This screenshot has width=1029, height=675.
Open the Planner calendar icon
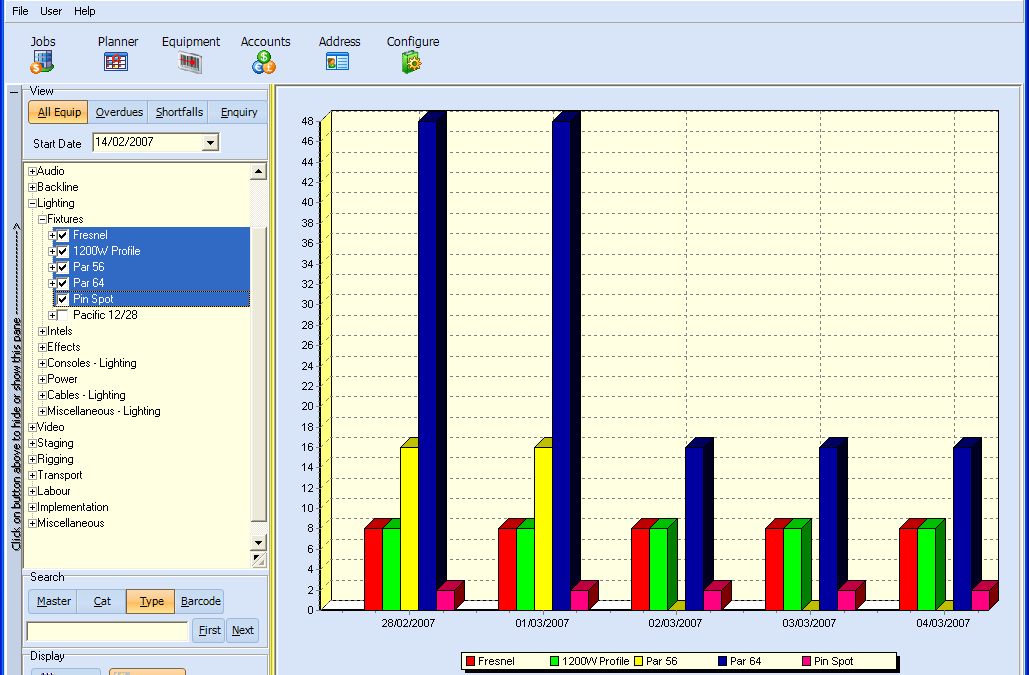(x=116, y=62)
